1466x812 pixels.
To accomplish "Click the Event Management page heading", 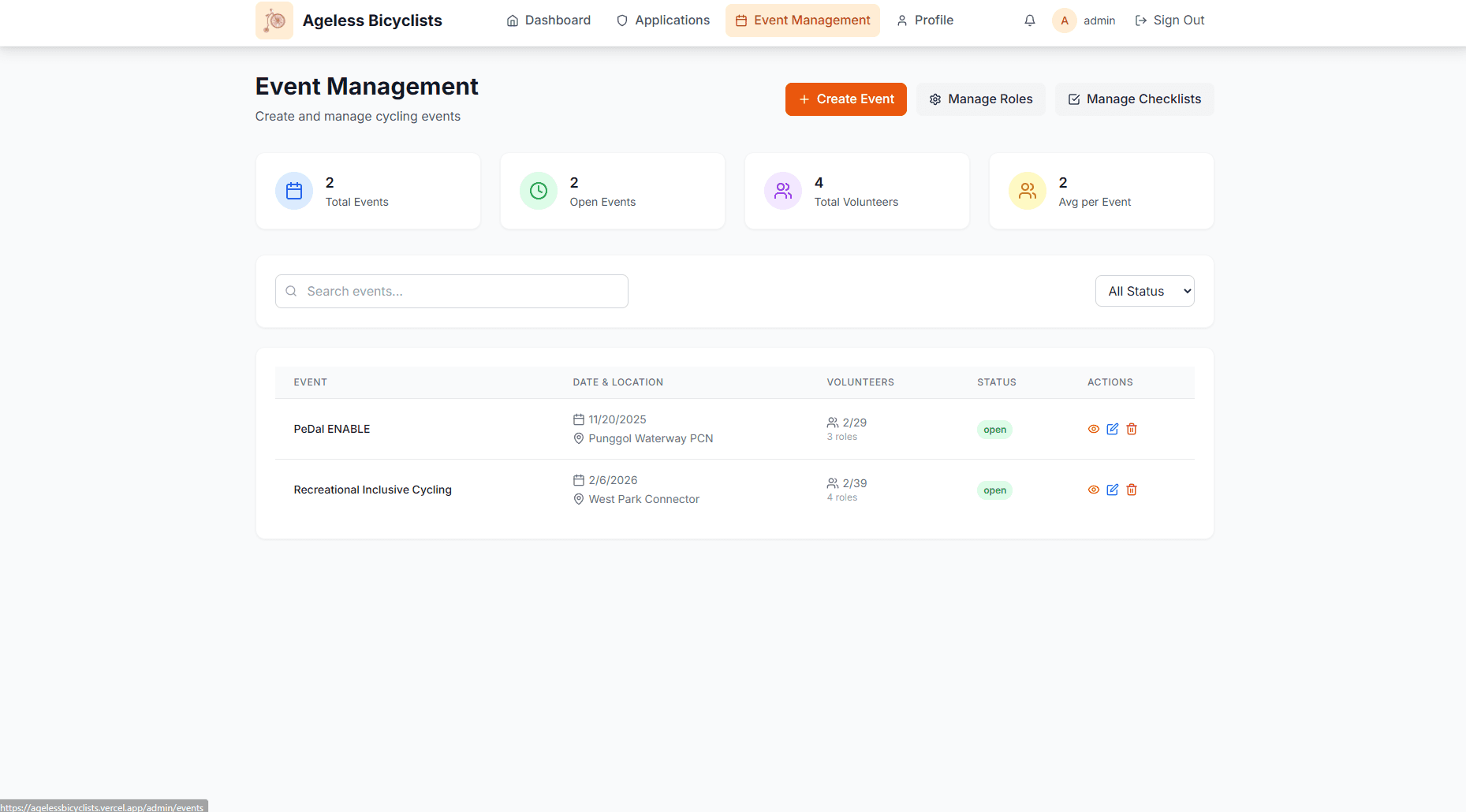I will (367, 86).
